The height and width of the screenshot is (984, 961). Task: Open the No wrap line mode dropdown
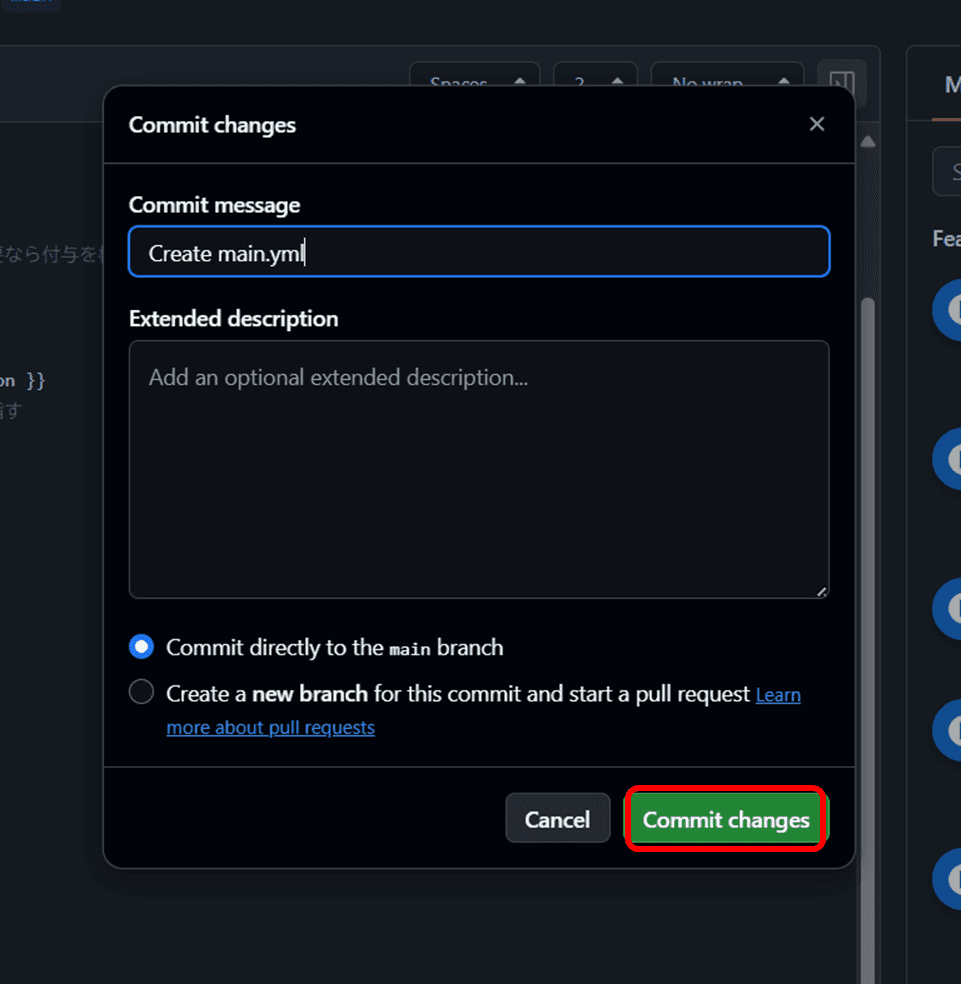click(727, 82)
